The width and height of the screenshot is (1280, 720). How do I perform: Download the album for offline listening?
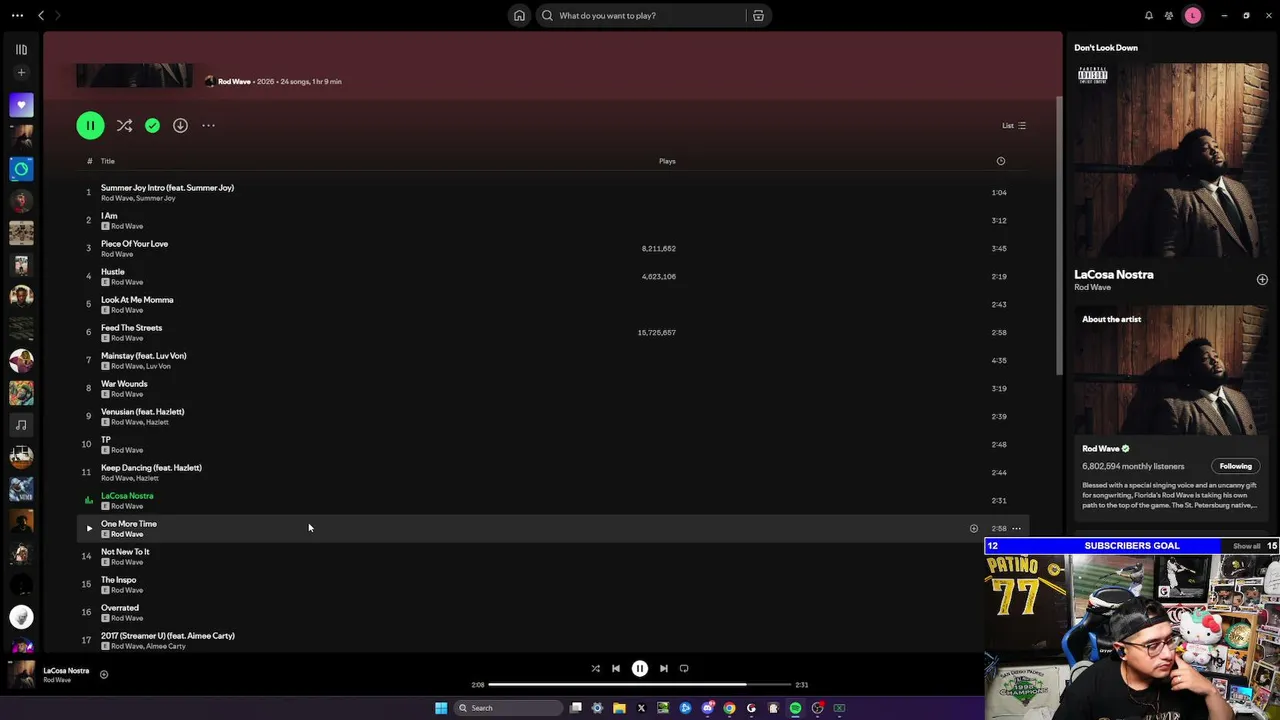[x=180, y=125]
